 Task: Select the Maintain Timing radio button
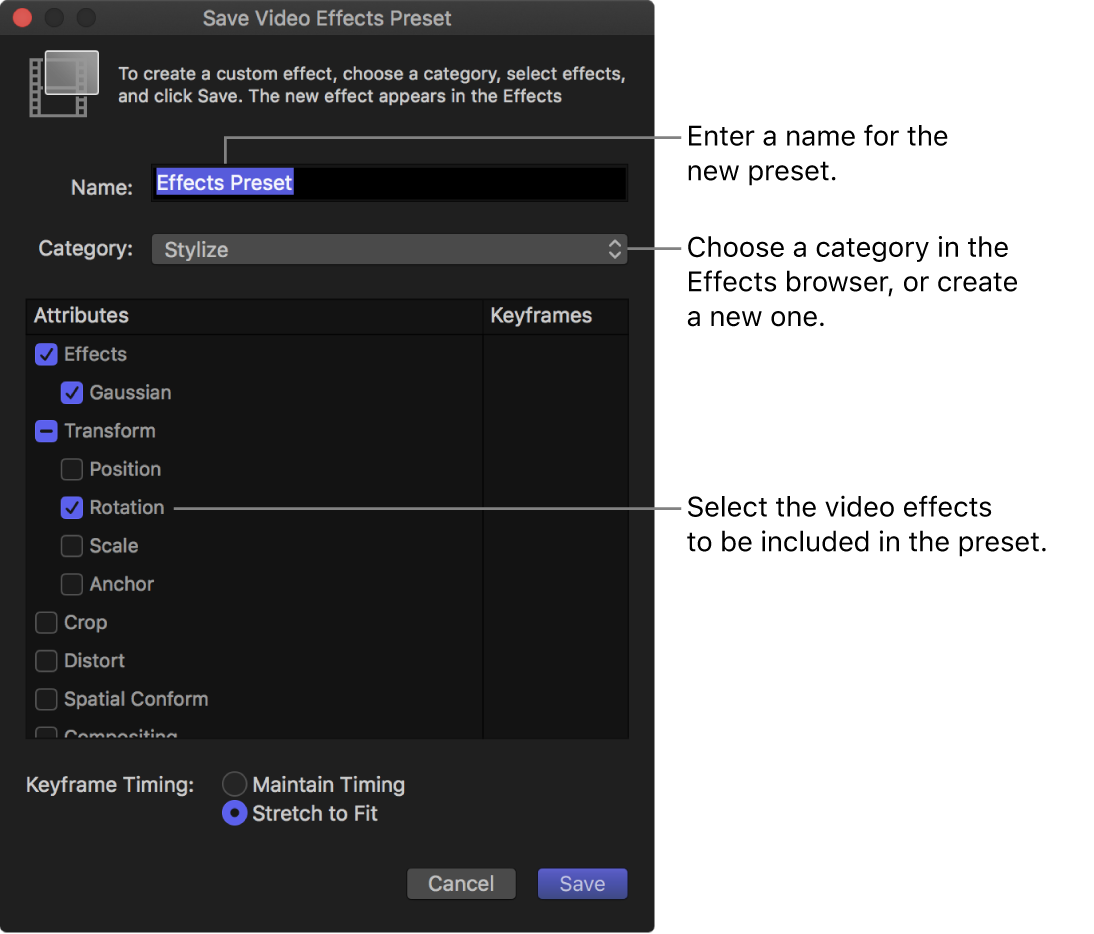(234, 784)
